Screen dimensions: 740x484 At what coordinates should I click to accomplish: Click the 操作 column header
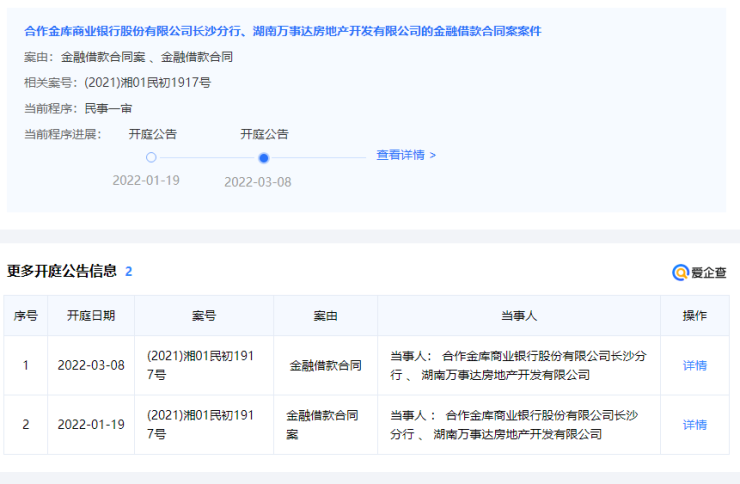(695, 316)
